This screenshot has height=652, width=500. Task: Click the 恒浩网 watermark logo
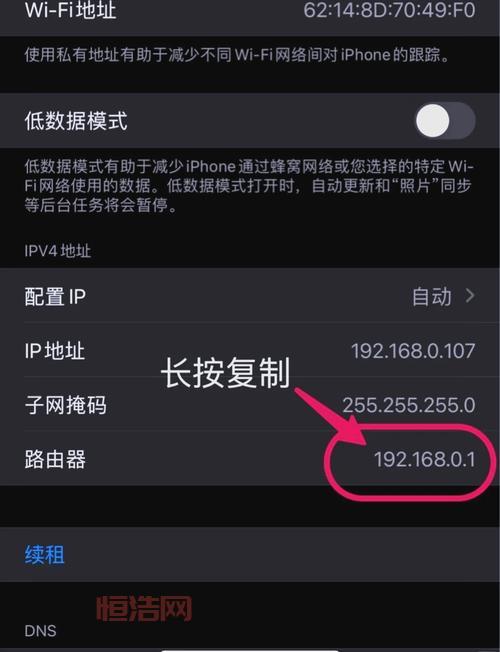tap(144, 609)
